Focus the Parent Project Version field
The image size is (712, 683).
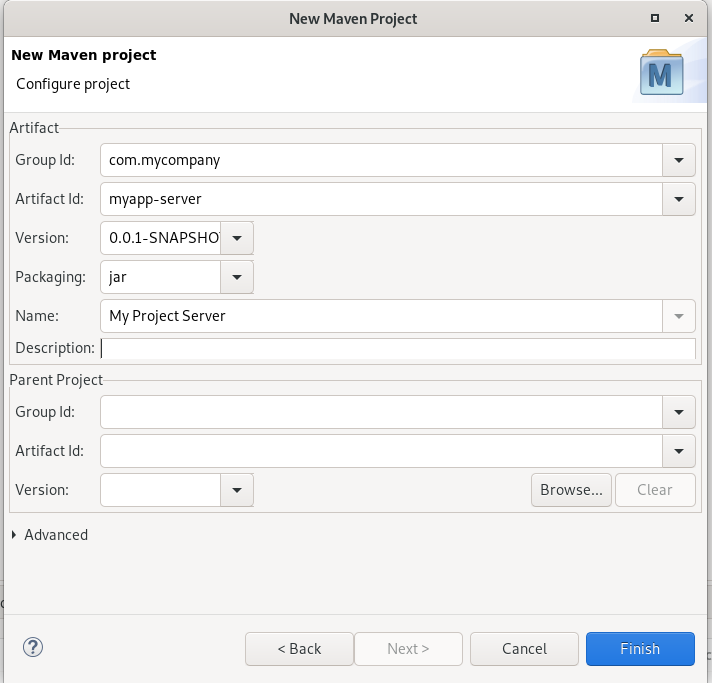[160, 490]
